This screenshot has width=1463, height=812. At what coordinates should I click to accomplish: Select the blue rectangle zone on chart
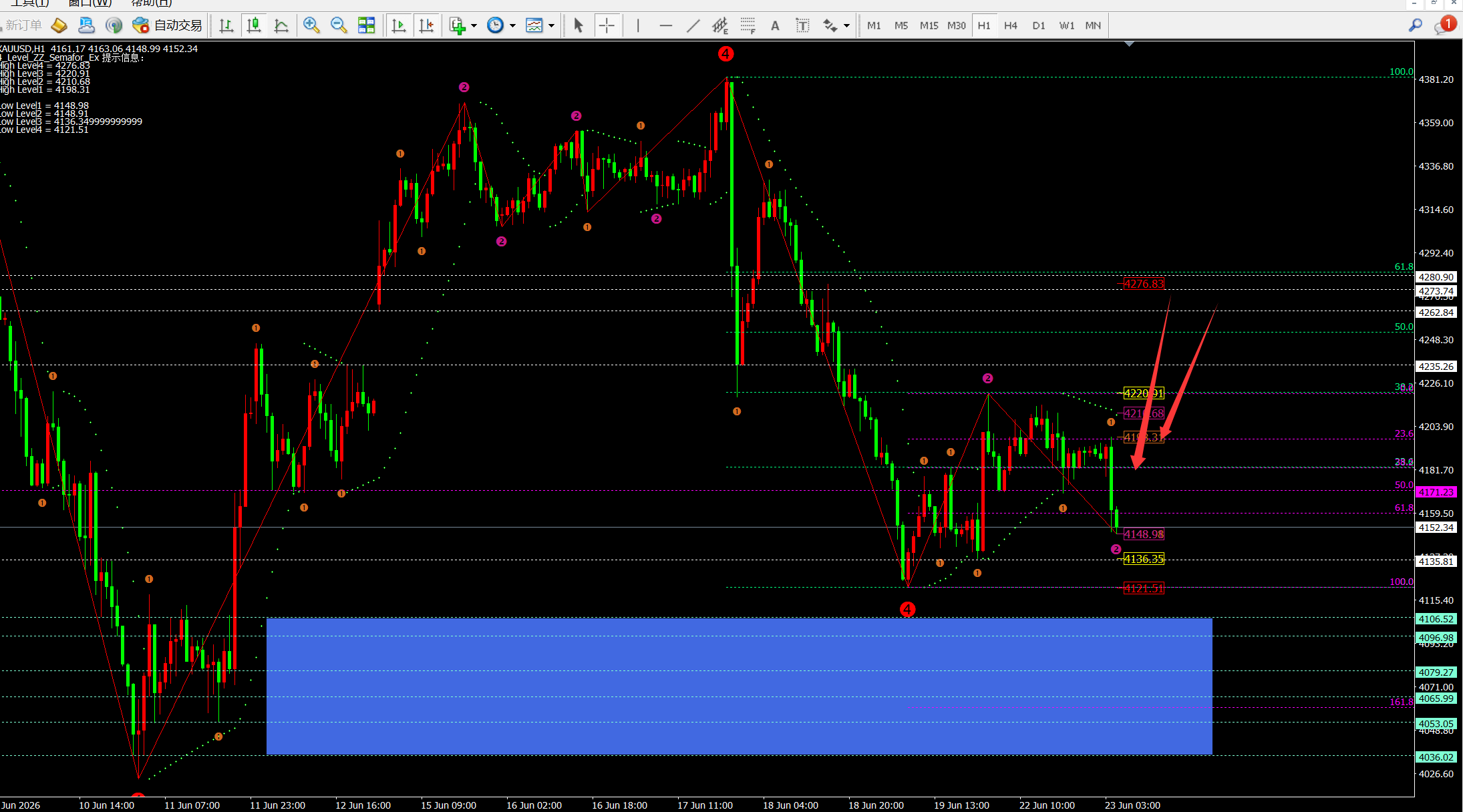point(739,686)
